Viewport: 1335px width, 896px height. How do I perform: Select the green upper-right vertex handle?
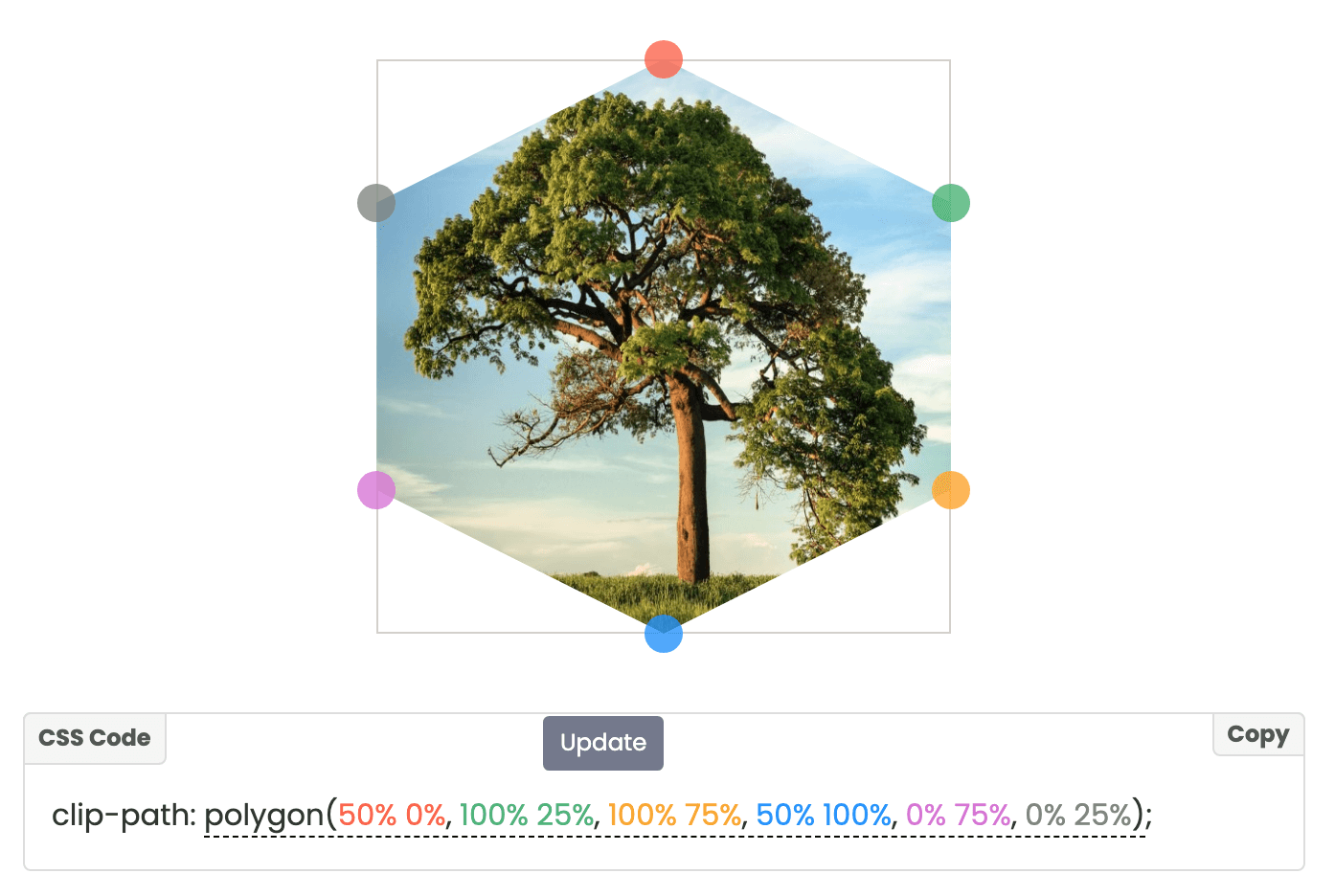point(951,203)
